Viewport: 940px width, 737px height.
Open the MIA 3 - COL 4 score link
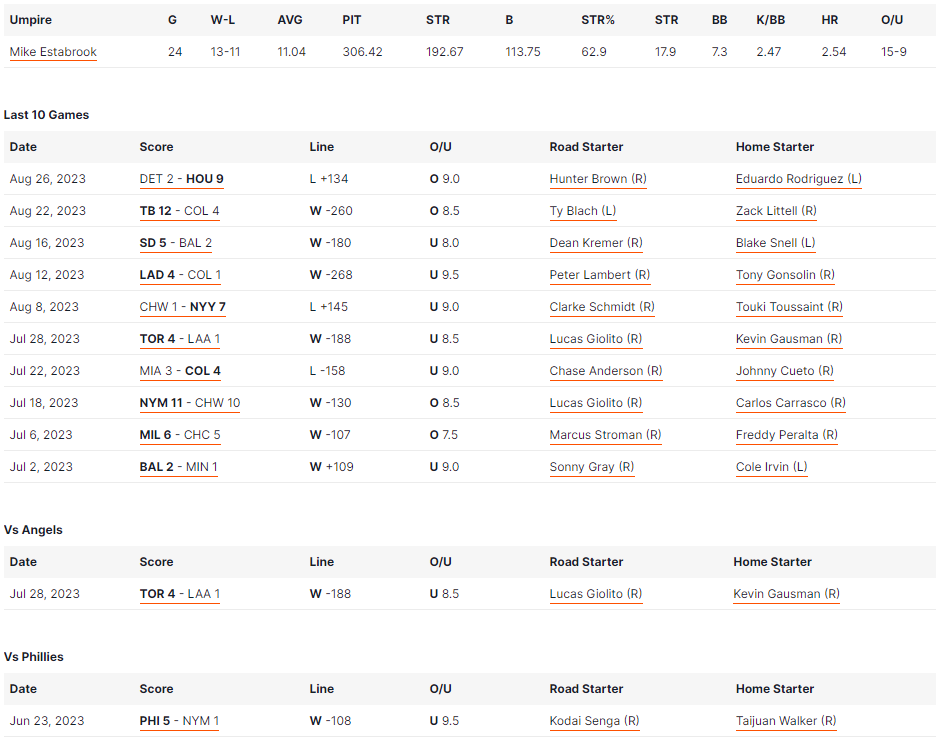point(180,371)
